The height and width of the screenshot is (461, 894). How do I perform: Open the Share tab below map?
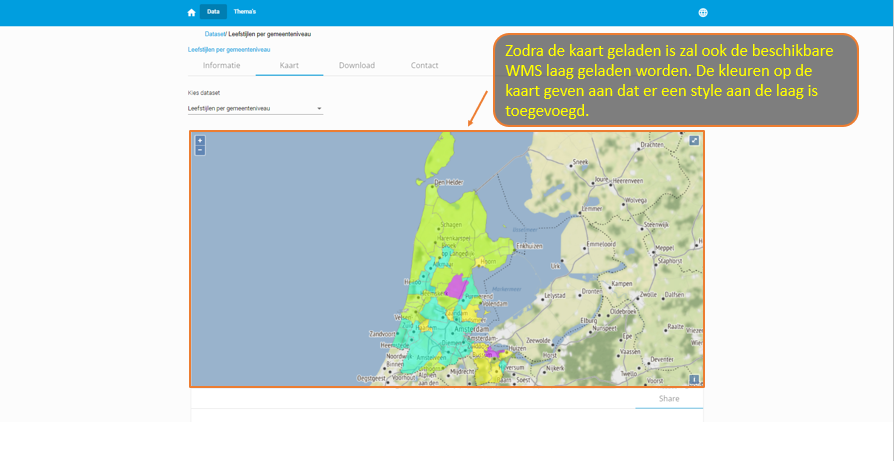point(669,399)
